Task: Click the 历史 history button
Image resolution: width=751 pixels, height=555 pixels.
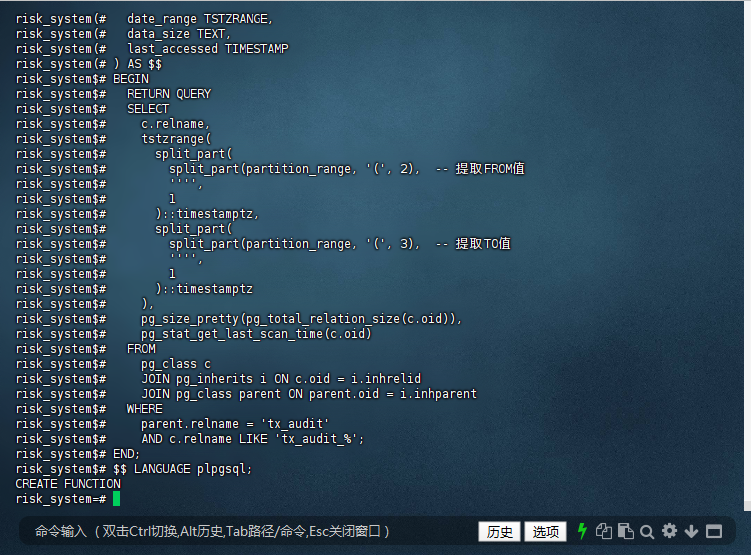Action: [x=500, y=532]
